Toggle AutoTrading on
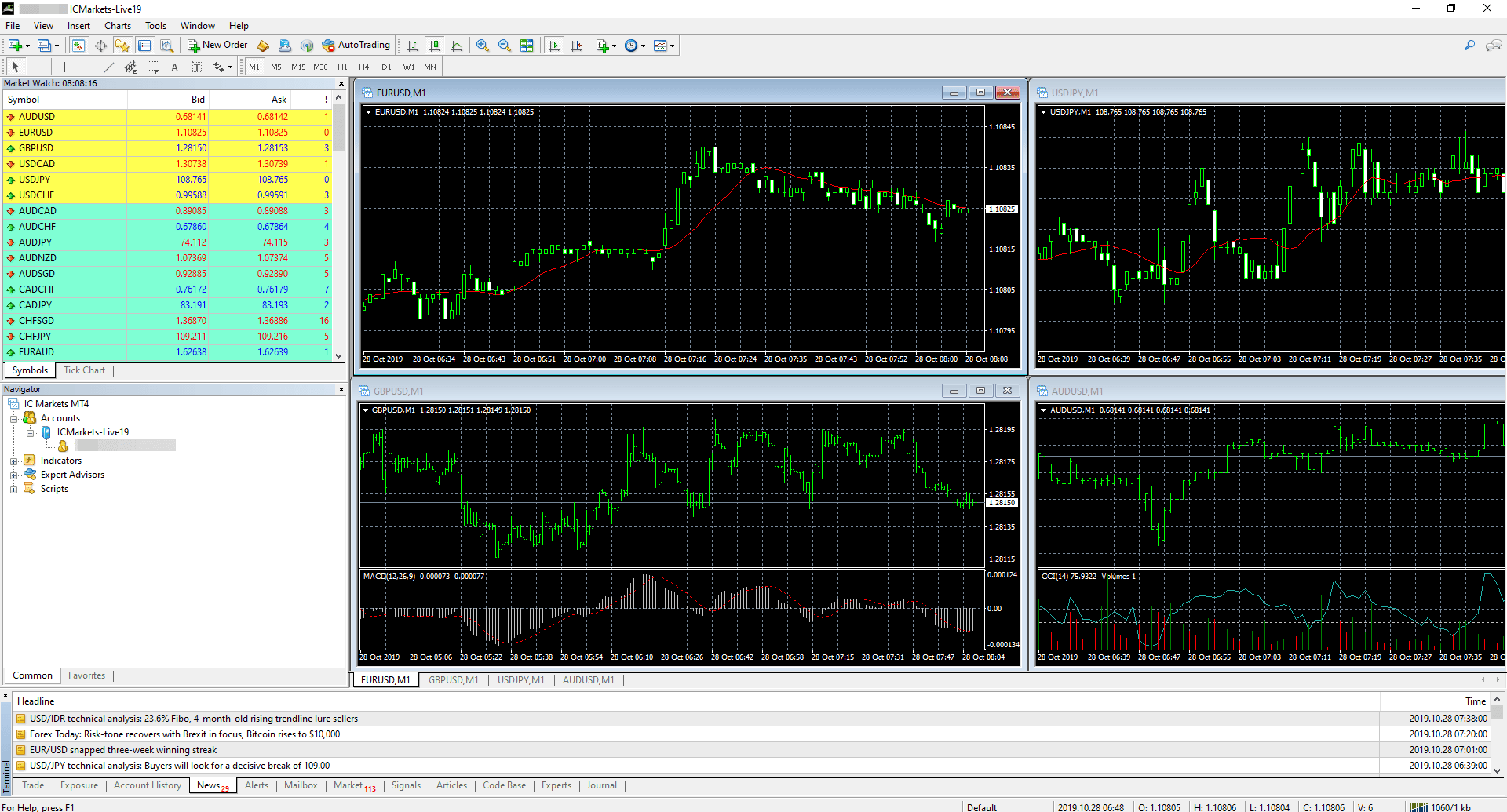The width and height of the screenshot is (1507, 812). (x=357, y=46)
